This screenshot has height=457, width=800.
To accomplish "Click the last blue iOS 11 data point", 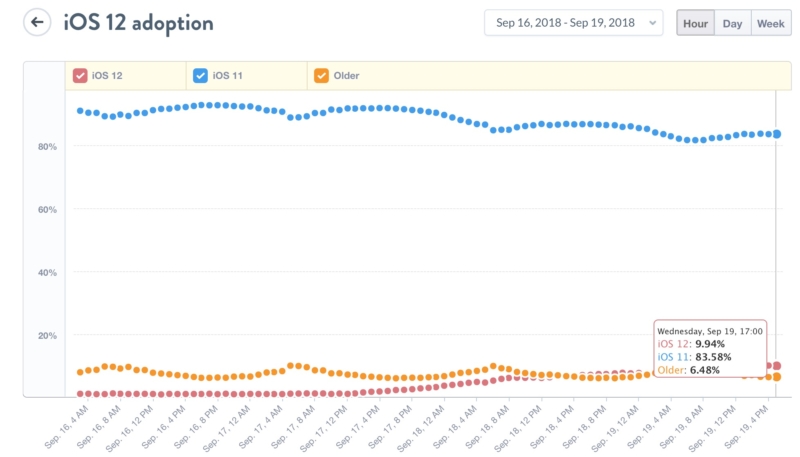I will (776, 134).
